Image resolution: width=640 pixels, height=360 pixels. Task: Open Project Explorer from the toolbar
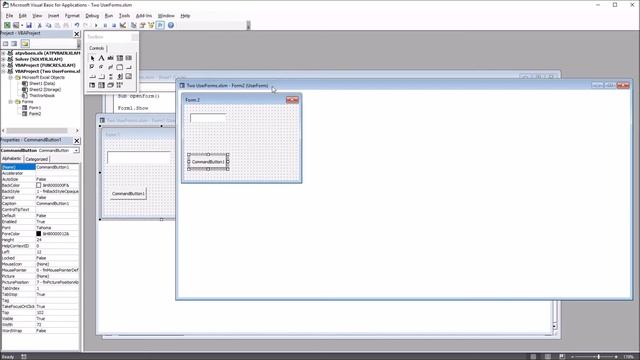point(133,25)
